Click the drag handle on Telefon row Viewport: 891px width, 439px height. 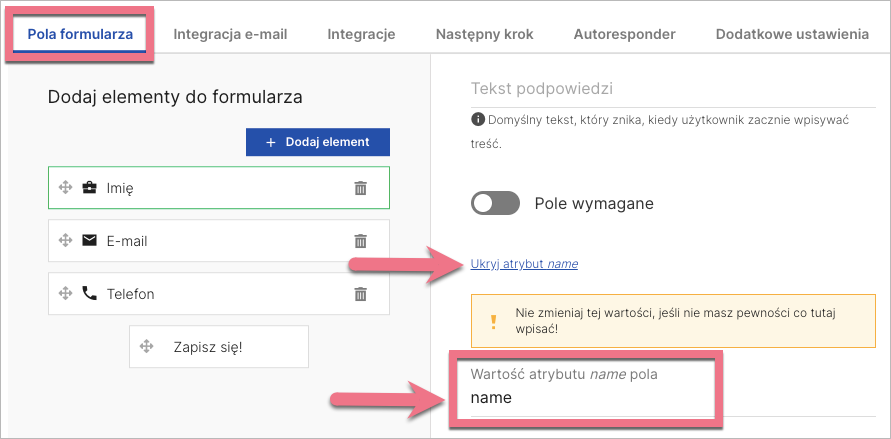[66, 294]
